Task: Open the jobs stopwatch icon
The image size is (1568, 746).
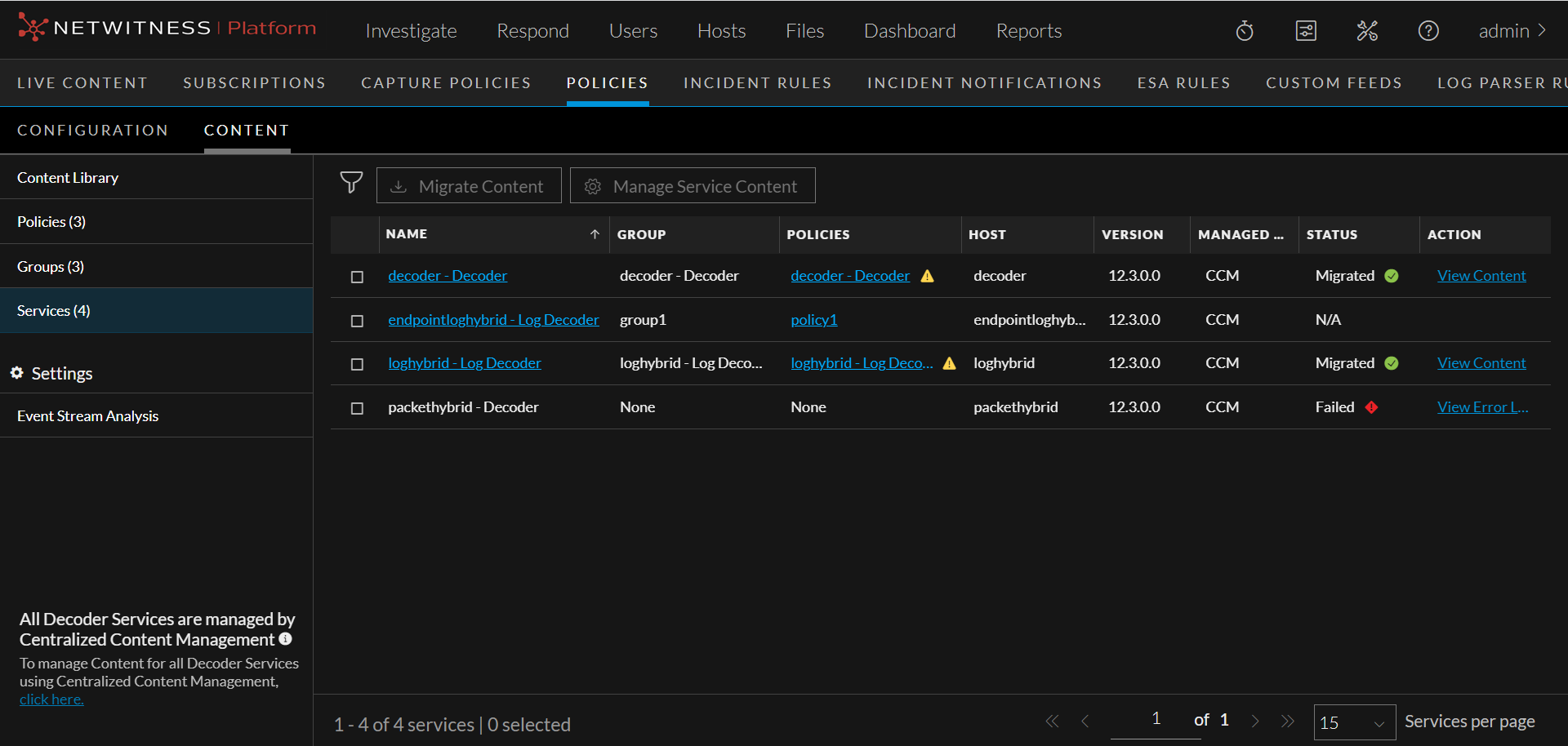Action: click(1245, 31)
